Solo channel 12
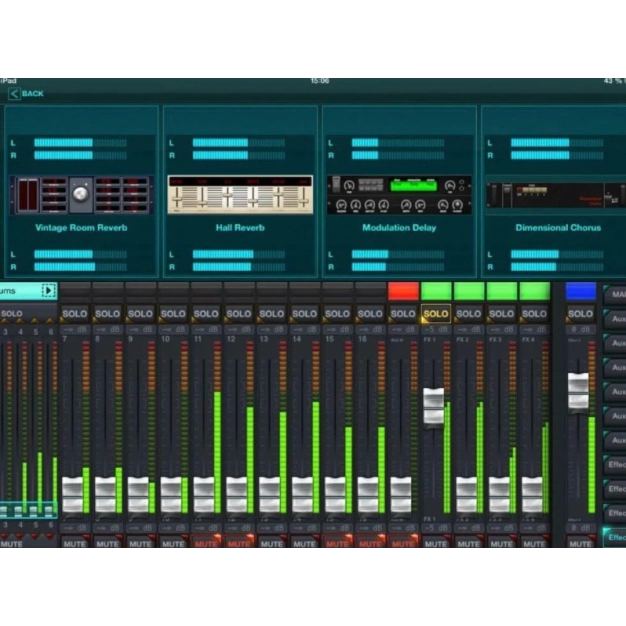The width and height of the screenshot is (626, 626). 239,314
